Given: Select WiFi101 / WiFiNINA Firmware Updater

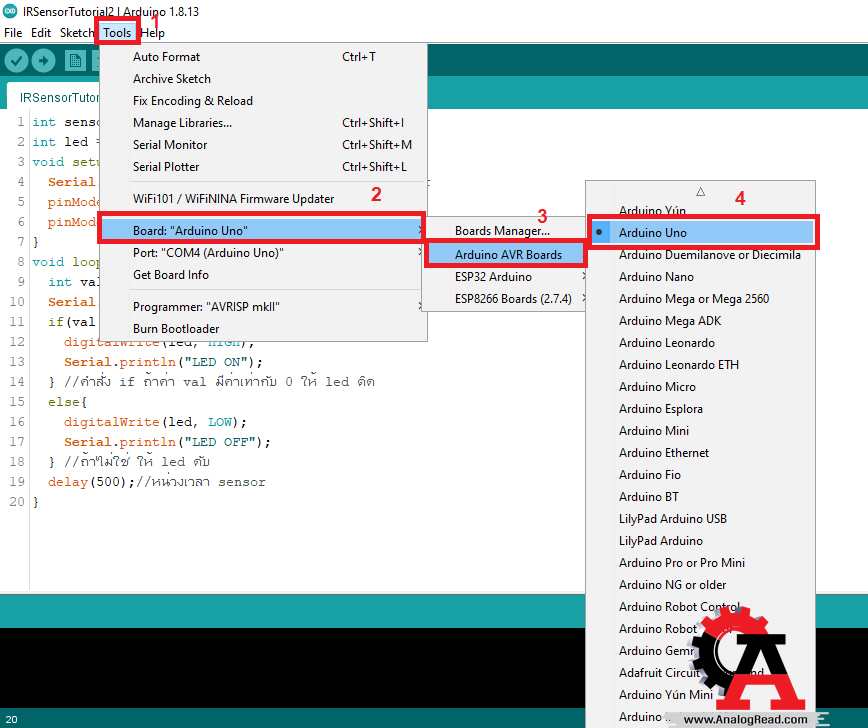Looking at the screenshot, I should pos(262,199).
